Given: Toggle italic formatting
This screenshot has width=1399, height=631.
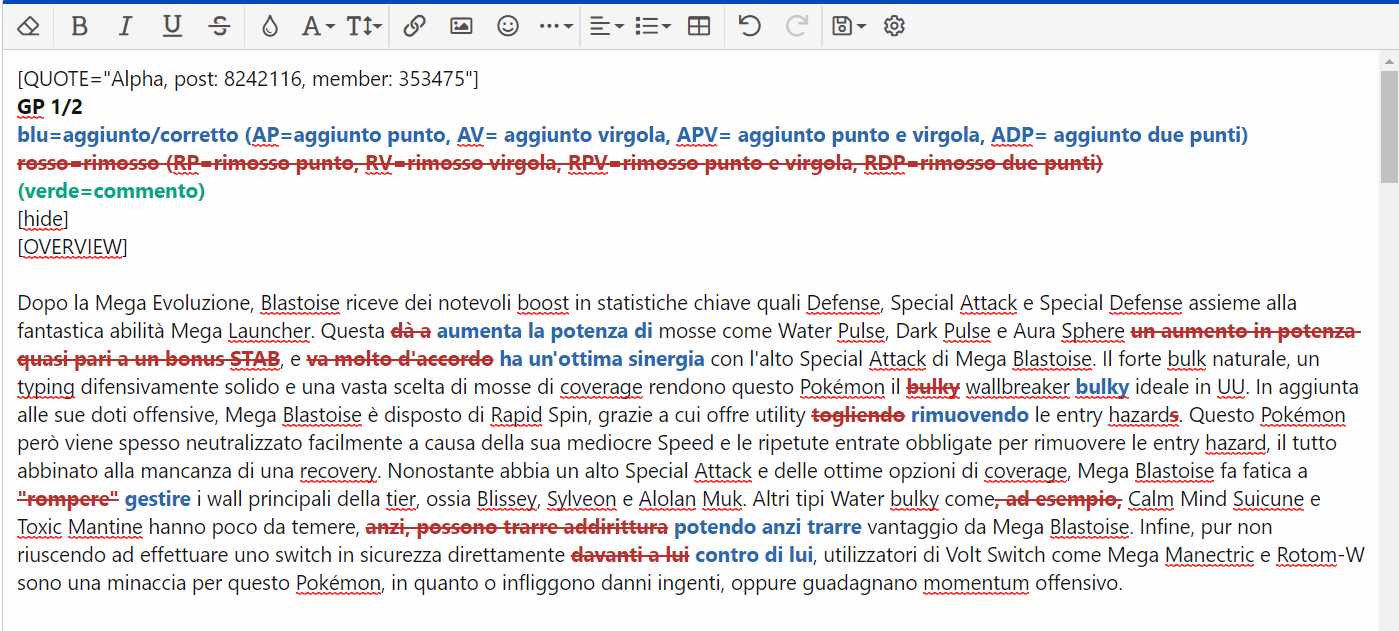Looking at the screenshot, I should point(125,27).
